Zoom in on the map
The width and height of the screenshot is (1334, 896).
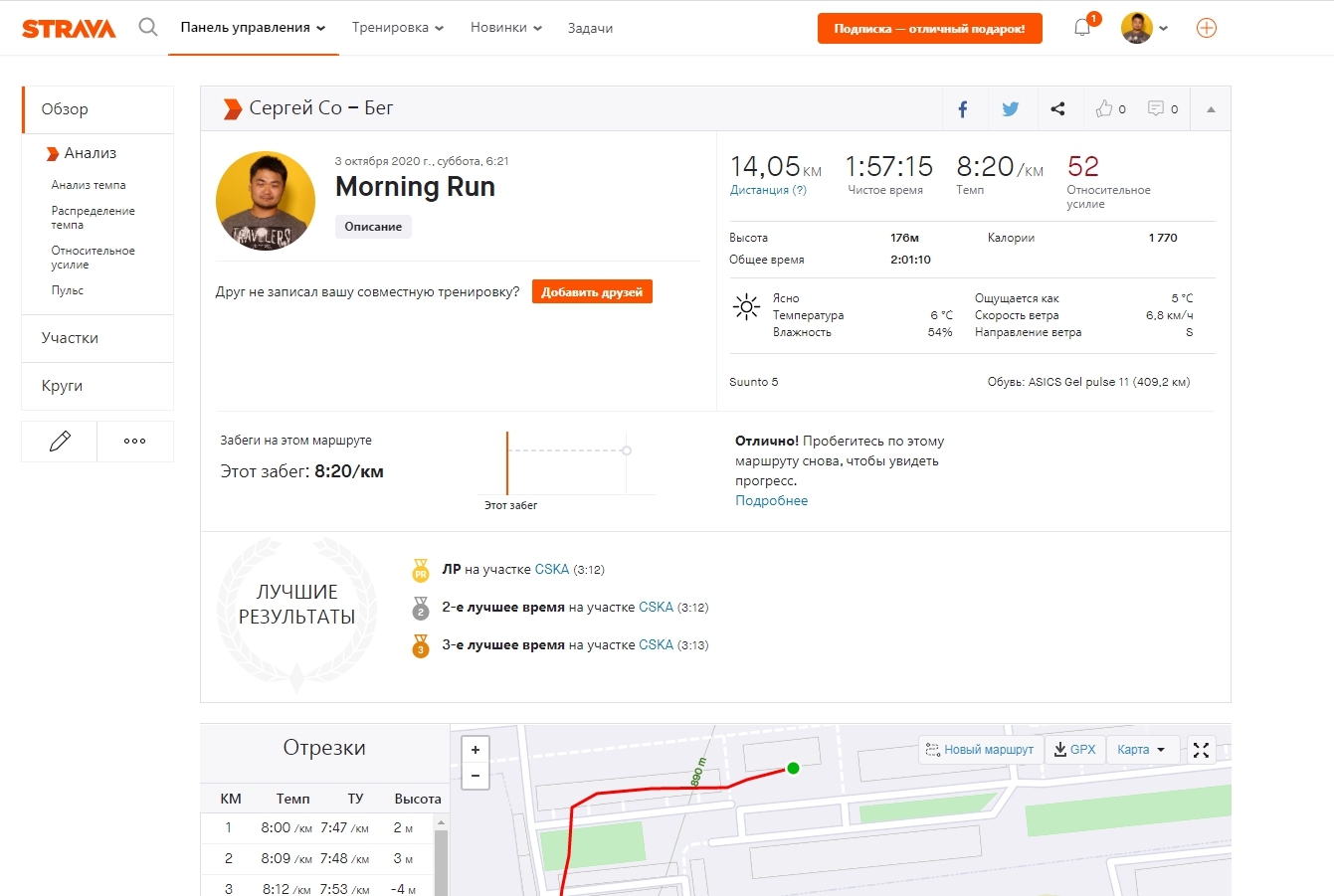point(476,750)
